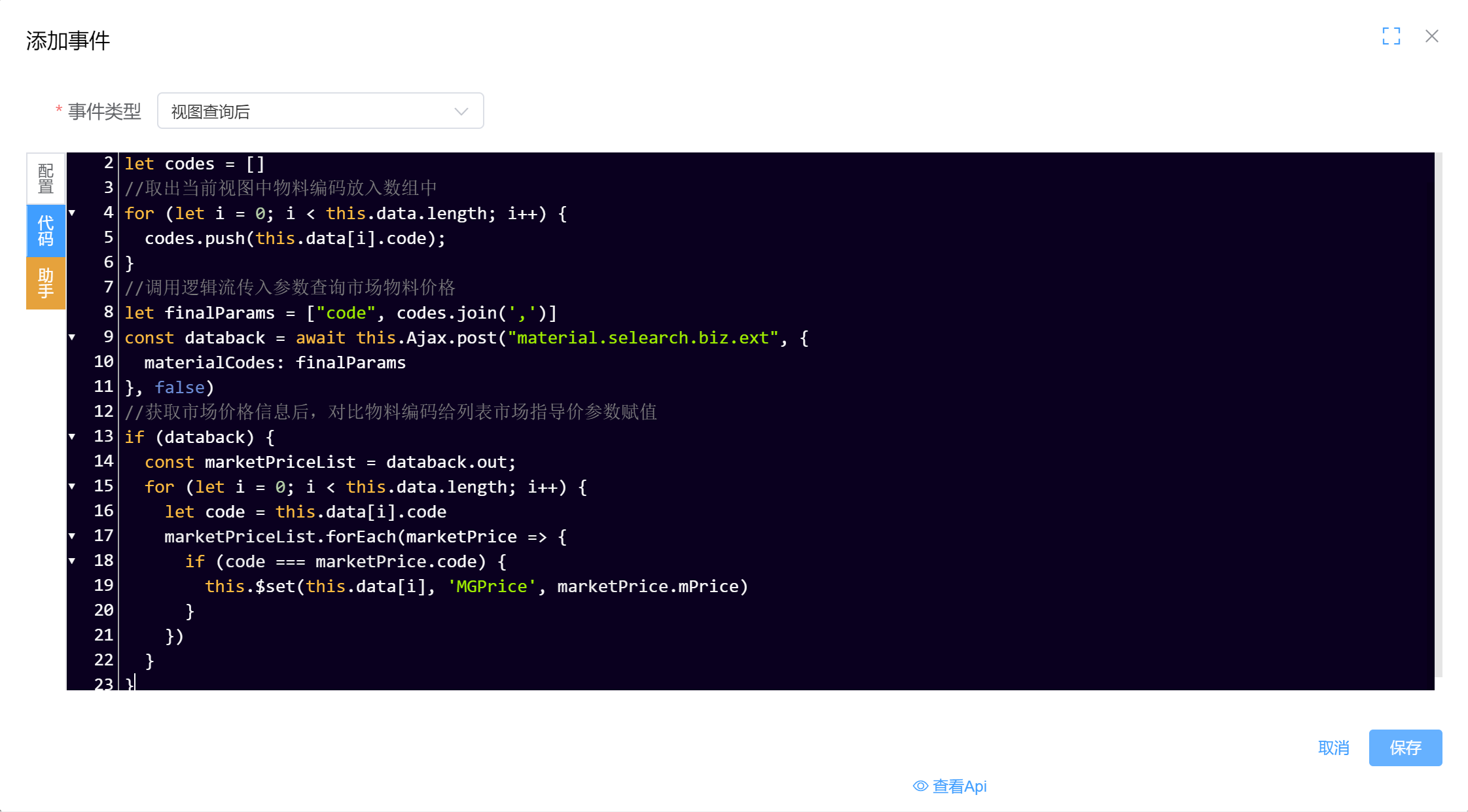Click line number 12 in the gutter
Viewport: 1468px width, 812px height.
click(x=103, y=412)
